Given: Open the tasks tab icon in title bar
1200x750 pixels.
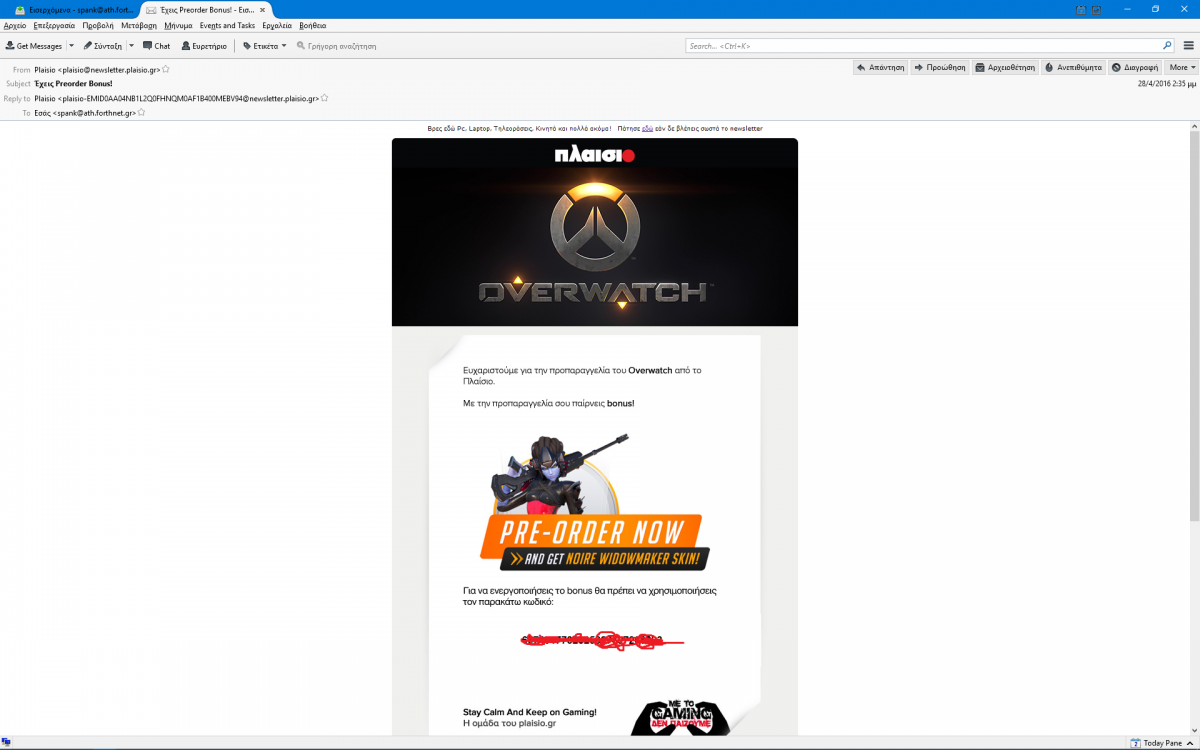Looking at the screenshot, I should click(1096, 9).
